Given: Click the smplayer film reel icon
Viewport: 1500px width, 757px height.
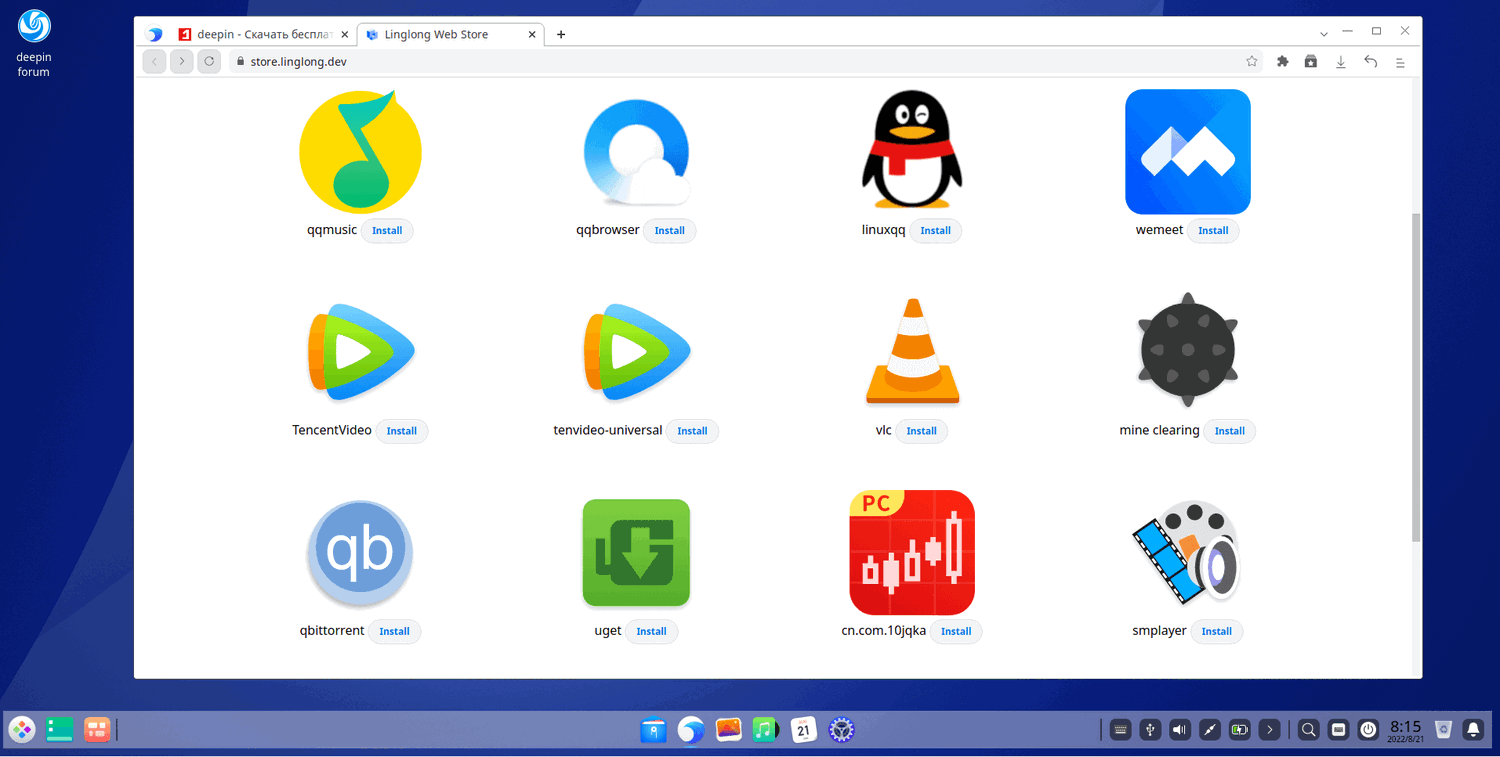Looking at the screenshot, I should (1188, 553).
